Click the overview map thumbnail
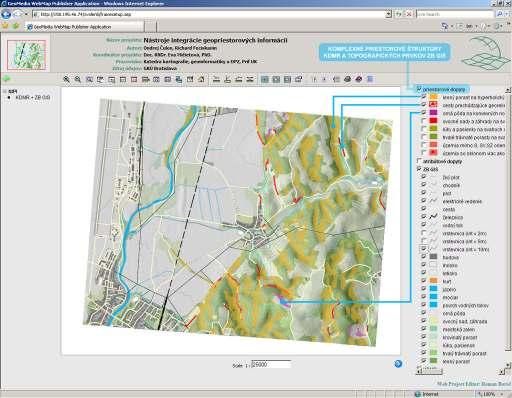 [26, 55]
